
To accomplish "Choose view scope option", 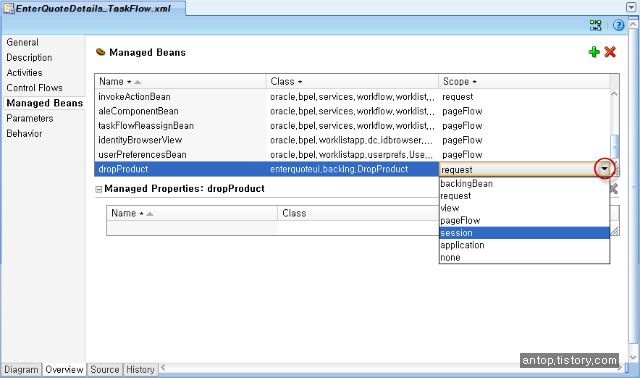I will tap(524, 208).
